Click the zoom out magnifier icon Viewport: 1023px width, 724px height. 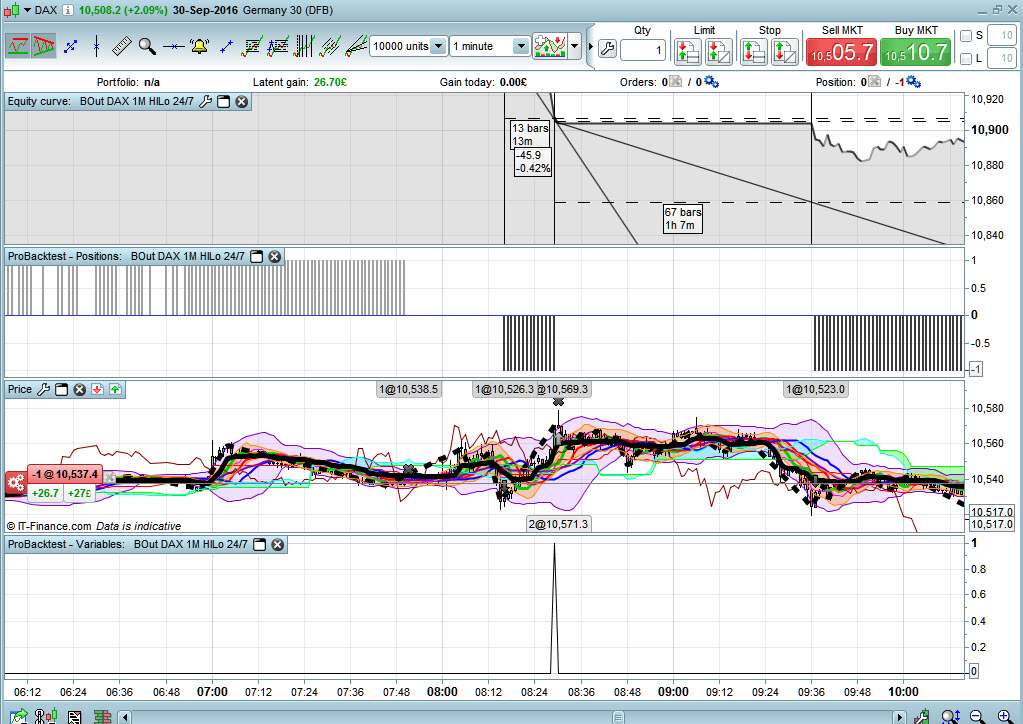(x=977, y=717)
